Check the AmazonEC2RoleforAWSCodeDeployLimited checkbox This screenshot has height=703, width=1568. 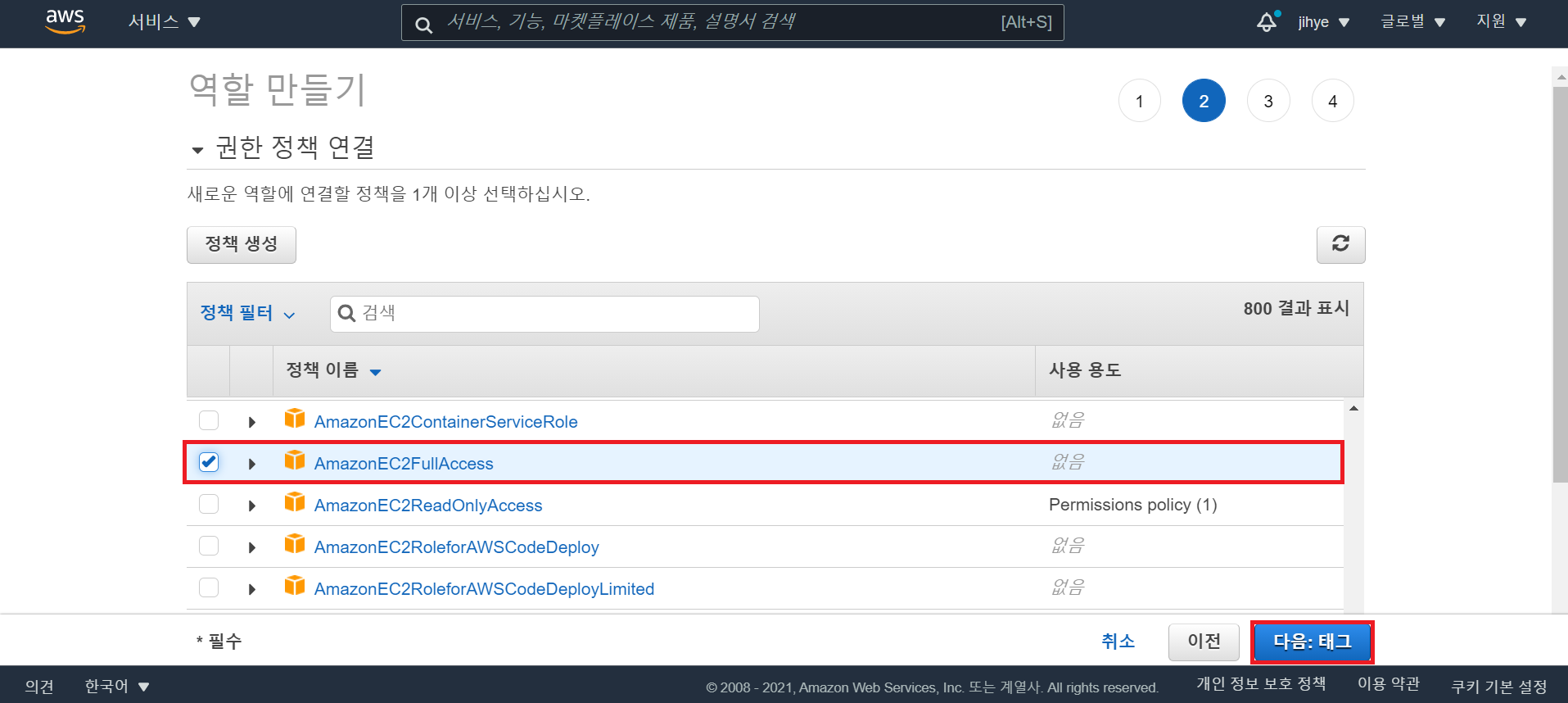coord(209,587)
